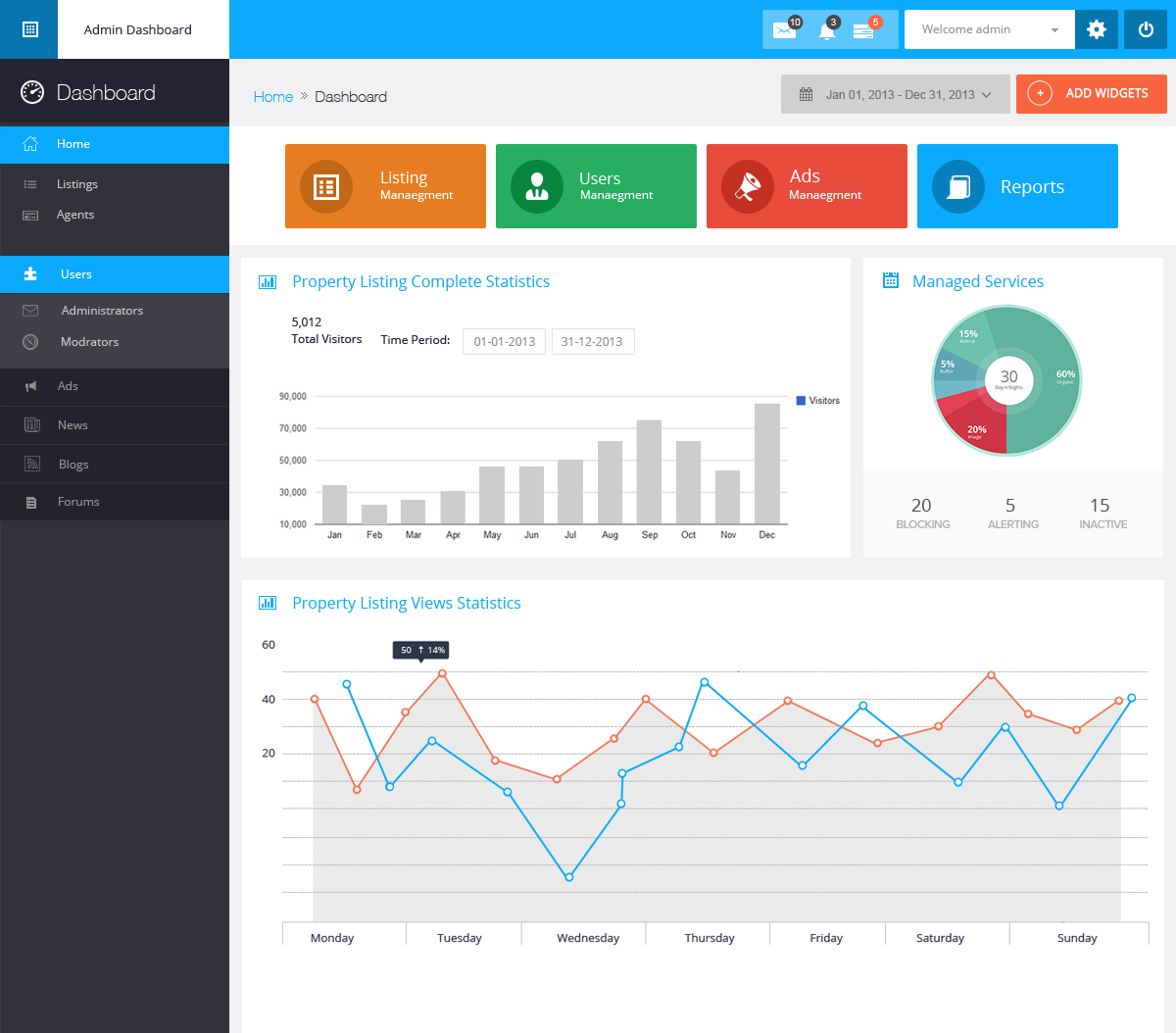
Task: Go to Forums in the sidebar
Action: pyautogui.click(x=78, y=502)
